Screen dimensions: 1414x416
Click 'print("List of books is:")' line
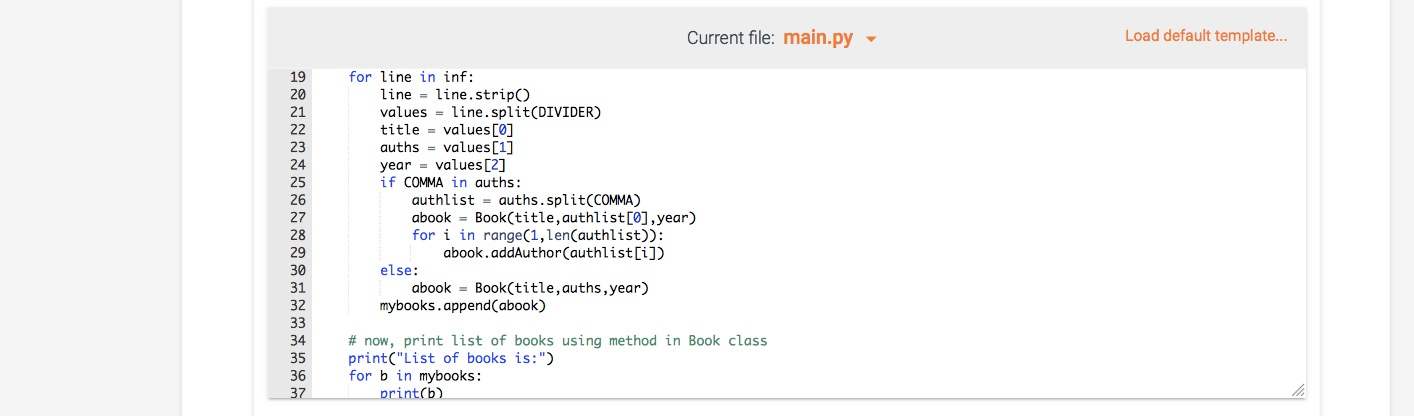451,358
